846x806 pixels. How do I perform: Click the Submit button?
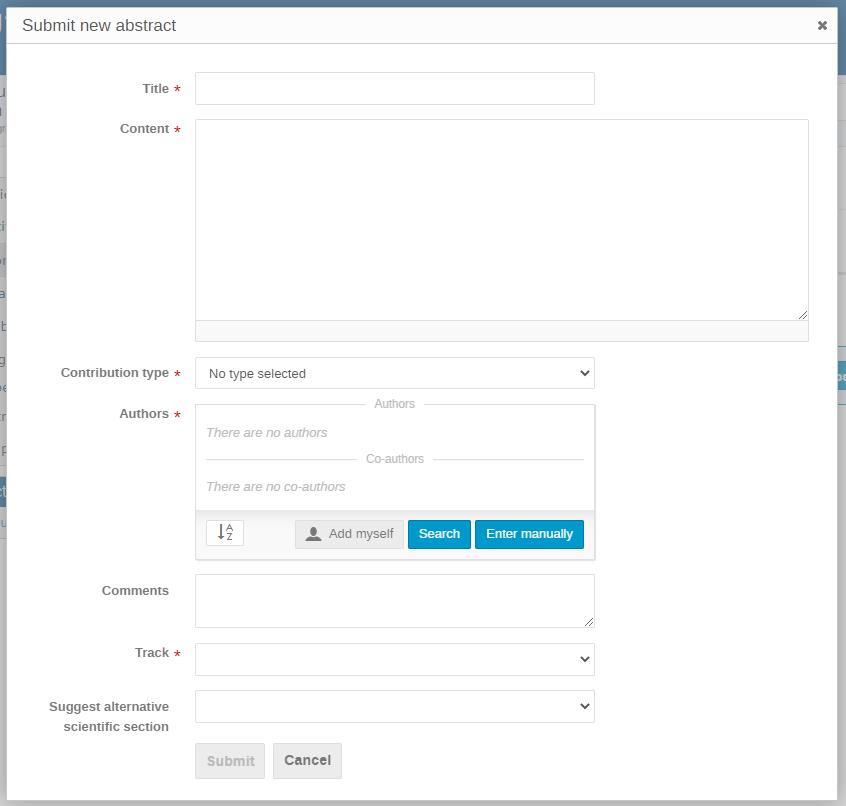coord(230,761)
